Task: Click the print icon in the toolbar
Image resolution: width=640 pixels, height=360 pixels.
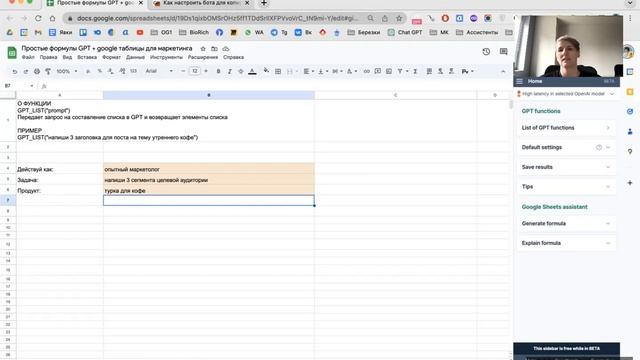Action: click(x=37, y=71)
